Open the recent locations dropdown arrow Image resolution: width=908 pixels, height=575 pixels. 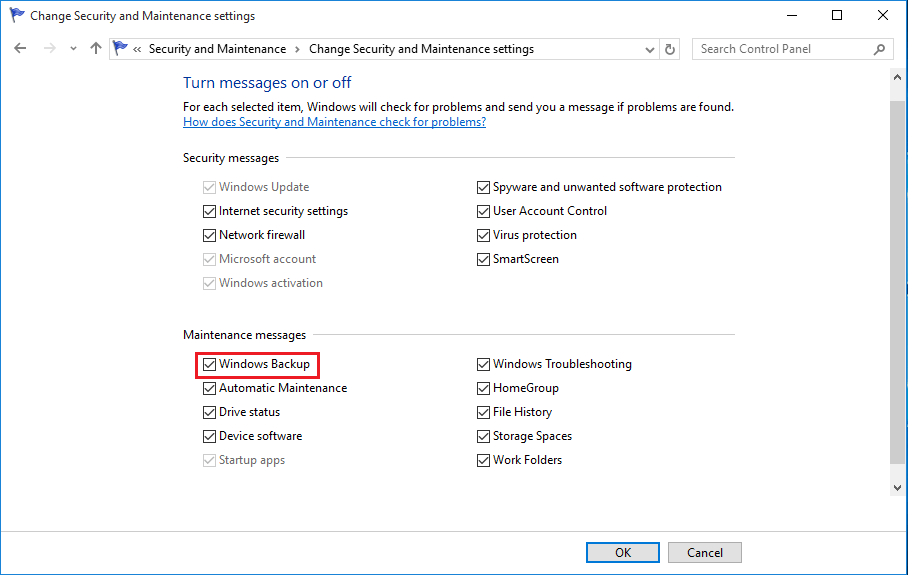[73, 49]
